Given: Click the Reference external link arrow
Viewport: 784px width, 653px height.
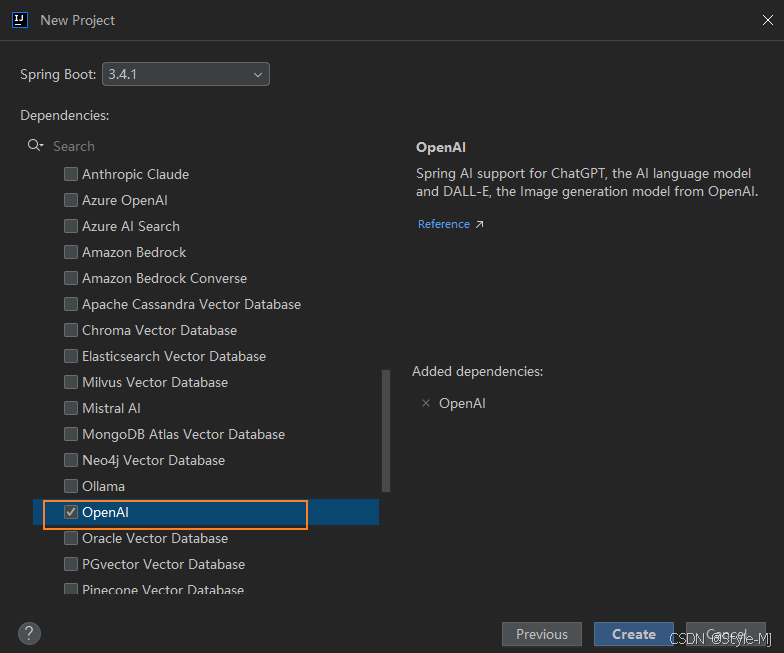Looking at the screenshot, I should 480,224.
